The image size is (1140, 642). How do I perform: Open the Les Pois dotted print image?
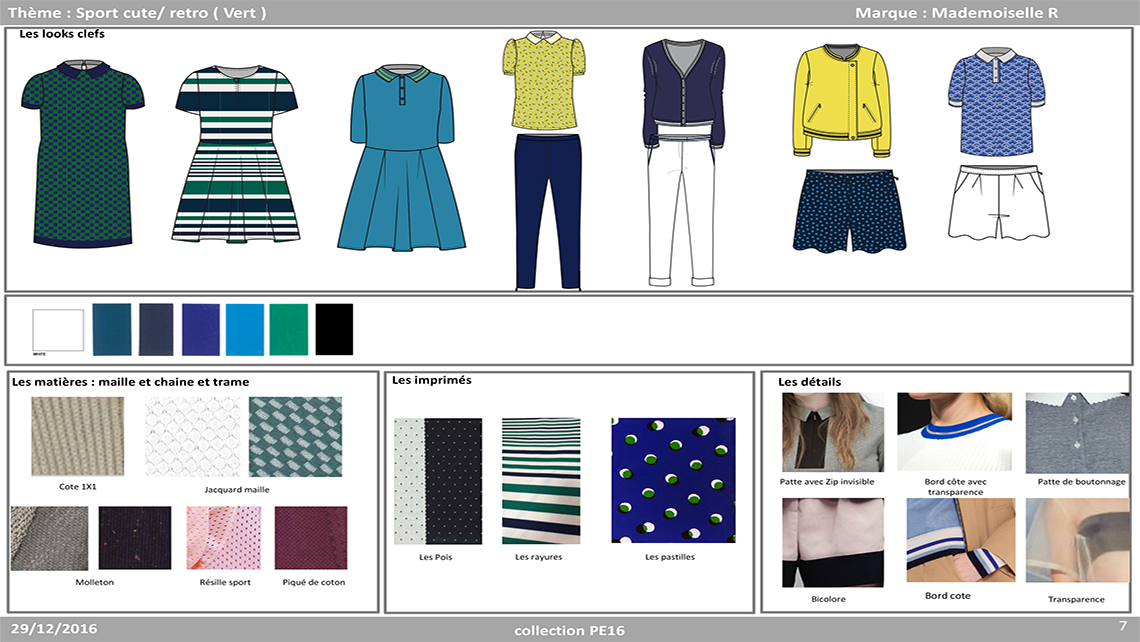tap(438, 481)
